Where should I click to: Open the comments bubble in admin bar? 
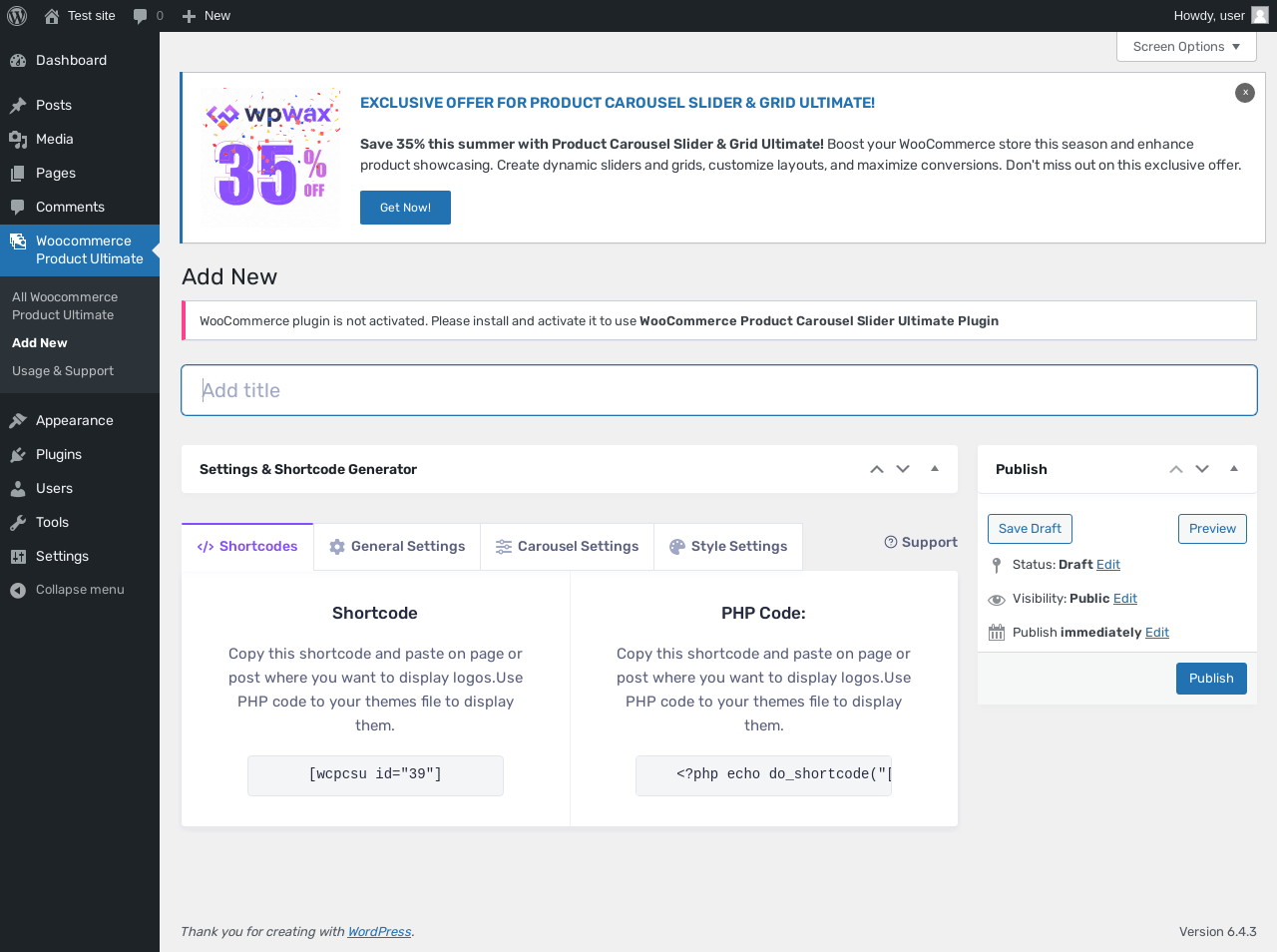click(148, 16)
